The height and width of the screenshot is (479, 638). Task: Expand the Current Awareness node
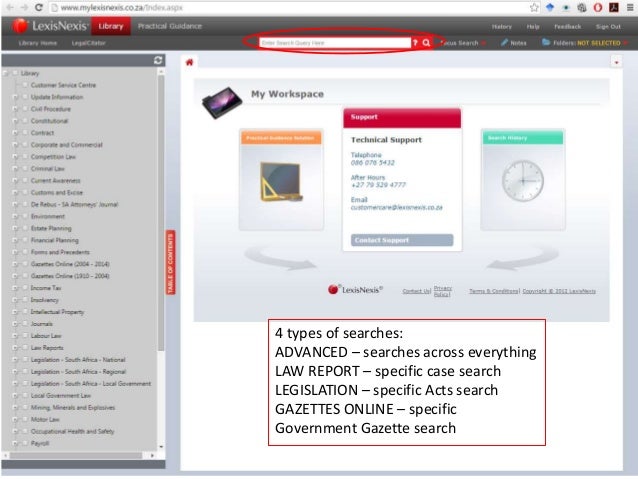pyautogui.click(x=15, y=181)
